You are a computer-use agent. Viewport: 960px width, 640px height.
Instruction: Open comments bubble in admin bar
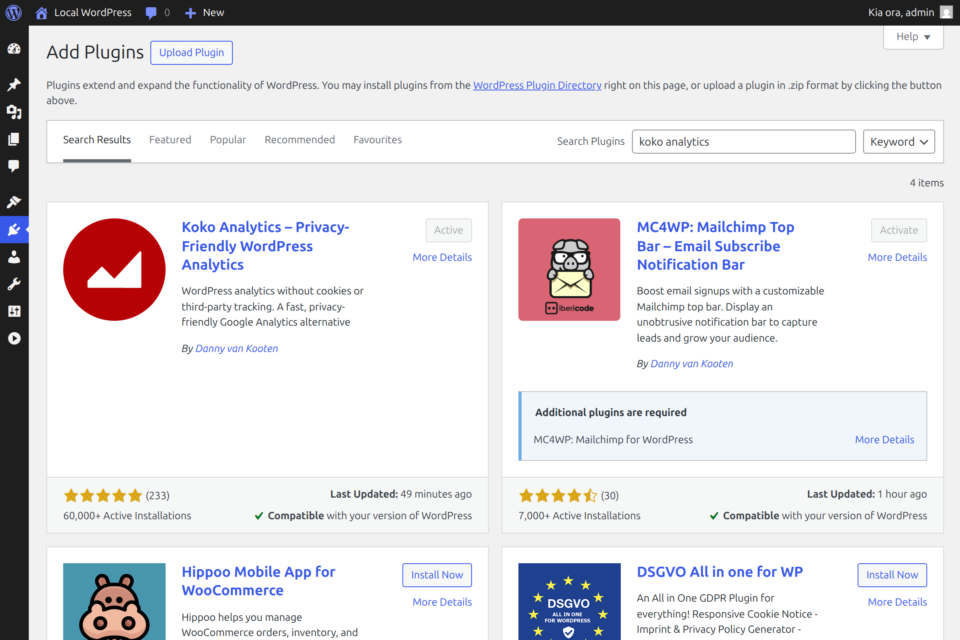[151, 13]
